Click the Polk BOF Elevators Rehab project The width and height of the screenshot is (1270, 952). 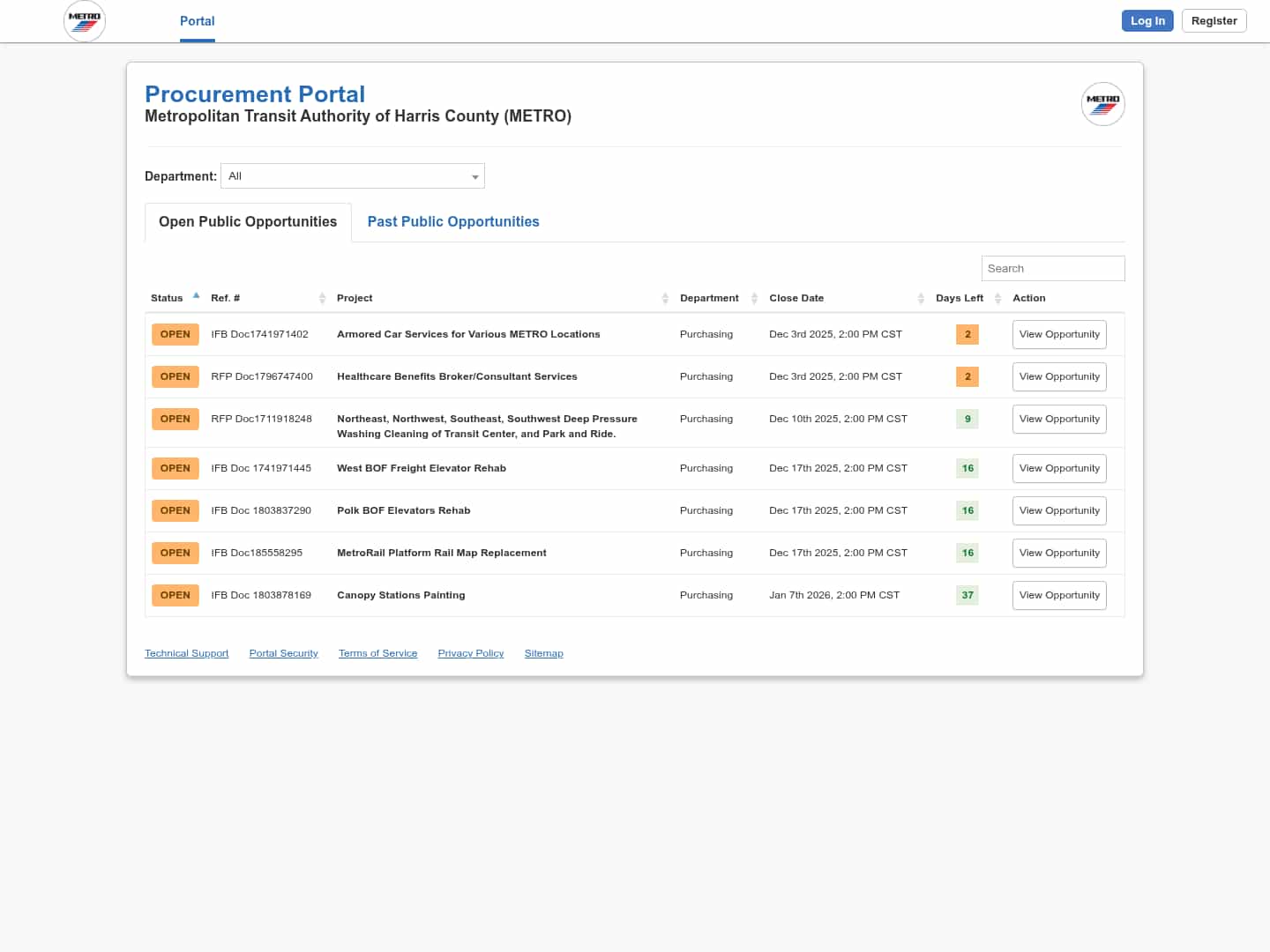click(403, 510)
